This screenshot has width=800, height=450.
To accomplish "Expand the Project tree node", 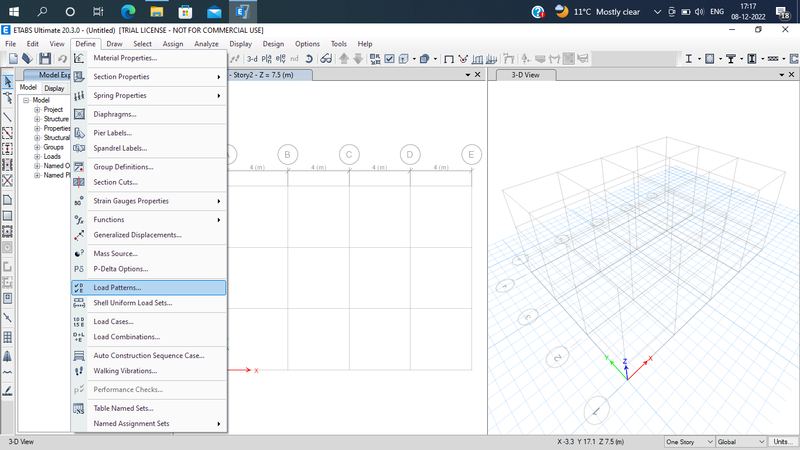I will [x=37, y=110].
